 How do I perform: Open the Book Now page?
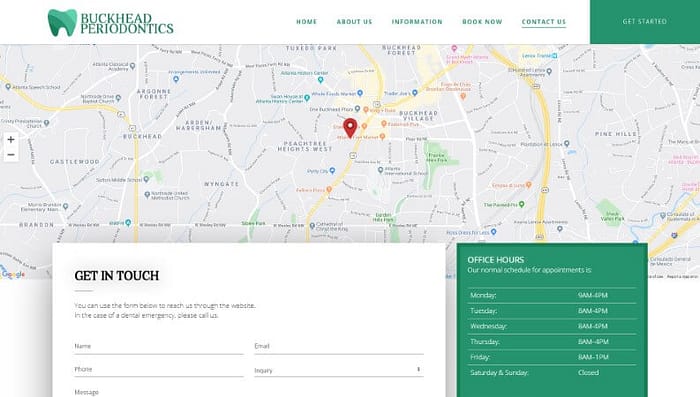482,21
